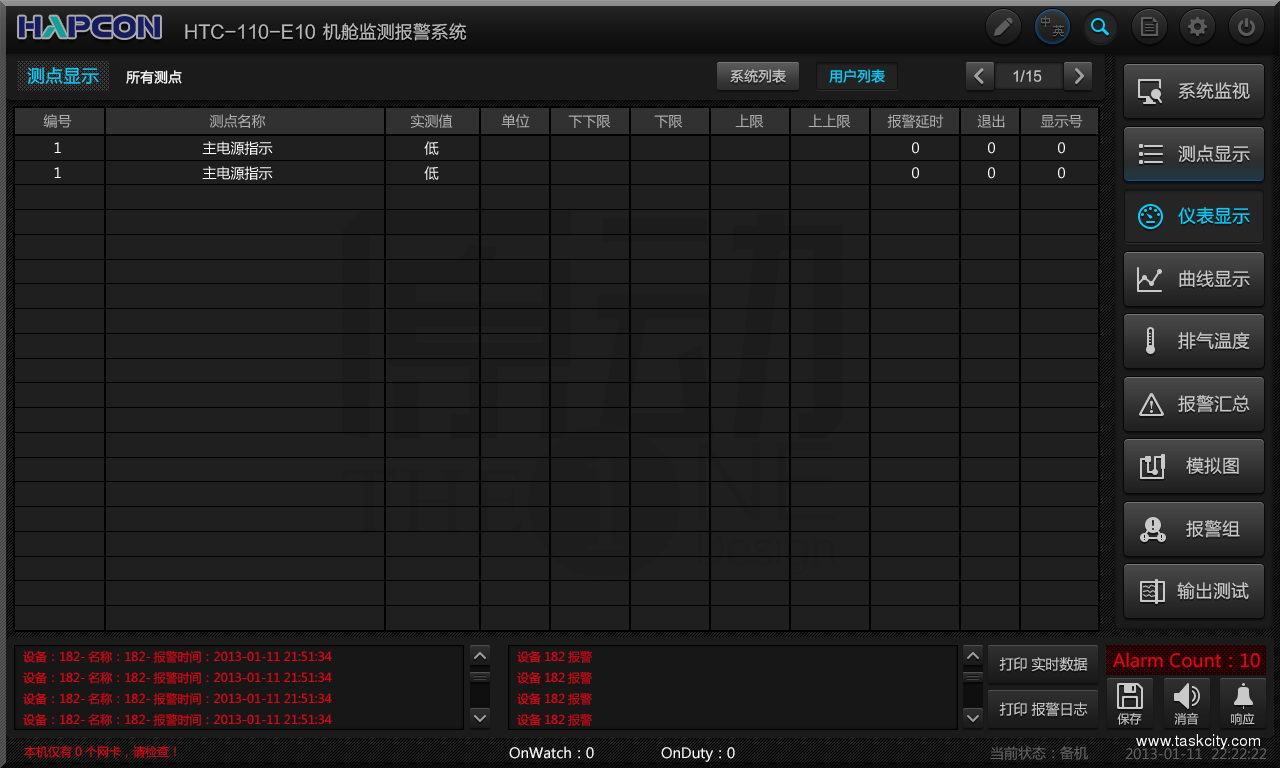This screenshot has height=768, width=1280.
Task: Select 测点显示 in the sidebar
Action: click(1194, 154)
